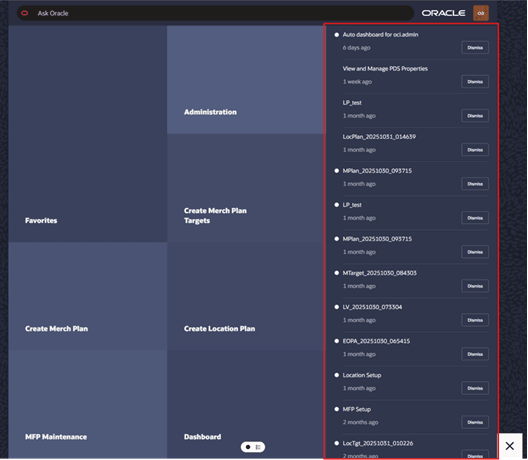Dismiss the MTarget_20251030_084303 notification
The width and height of the screenshot is (528, 460).
475,286
